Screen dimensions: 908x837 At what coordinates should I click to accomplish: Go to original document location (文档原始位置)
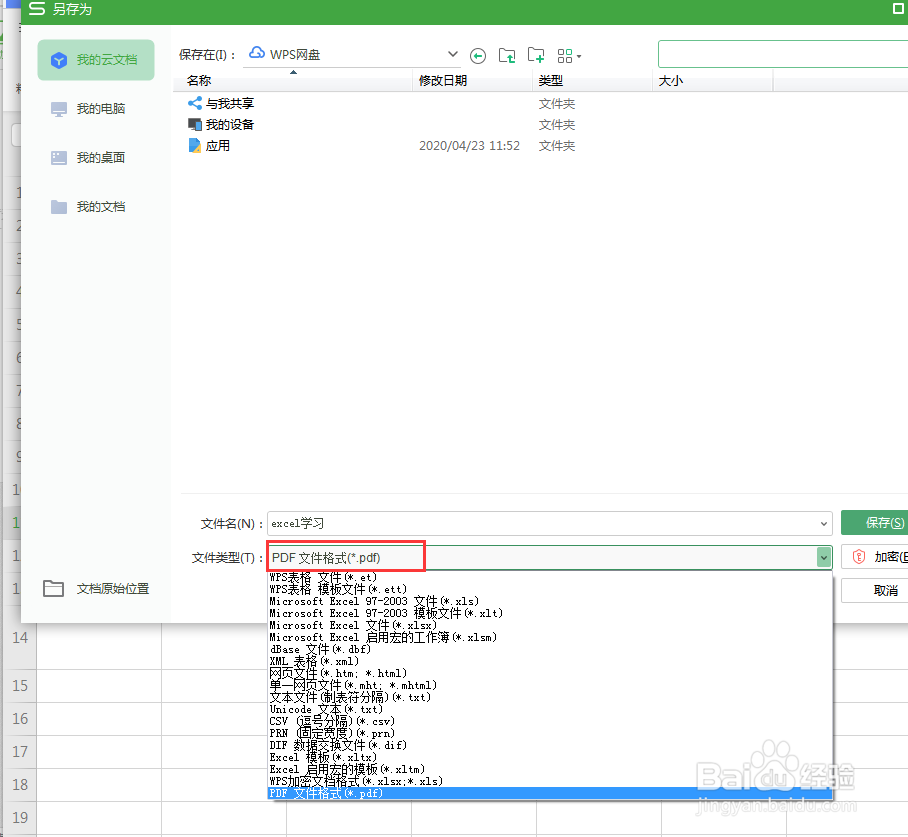(97, 589)
